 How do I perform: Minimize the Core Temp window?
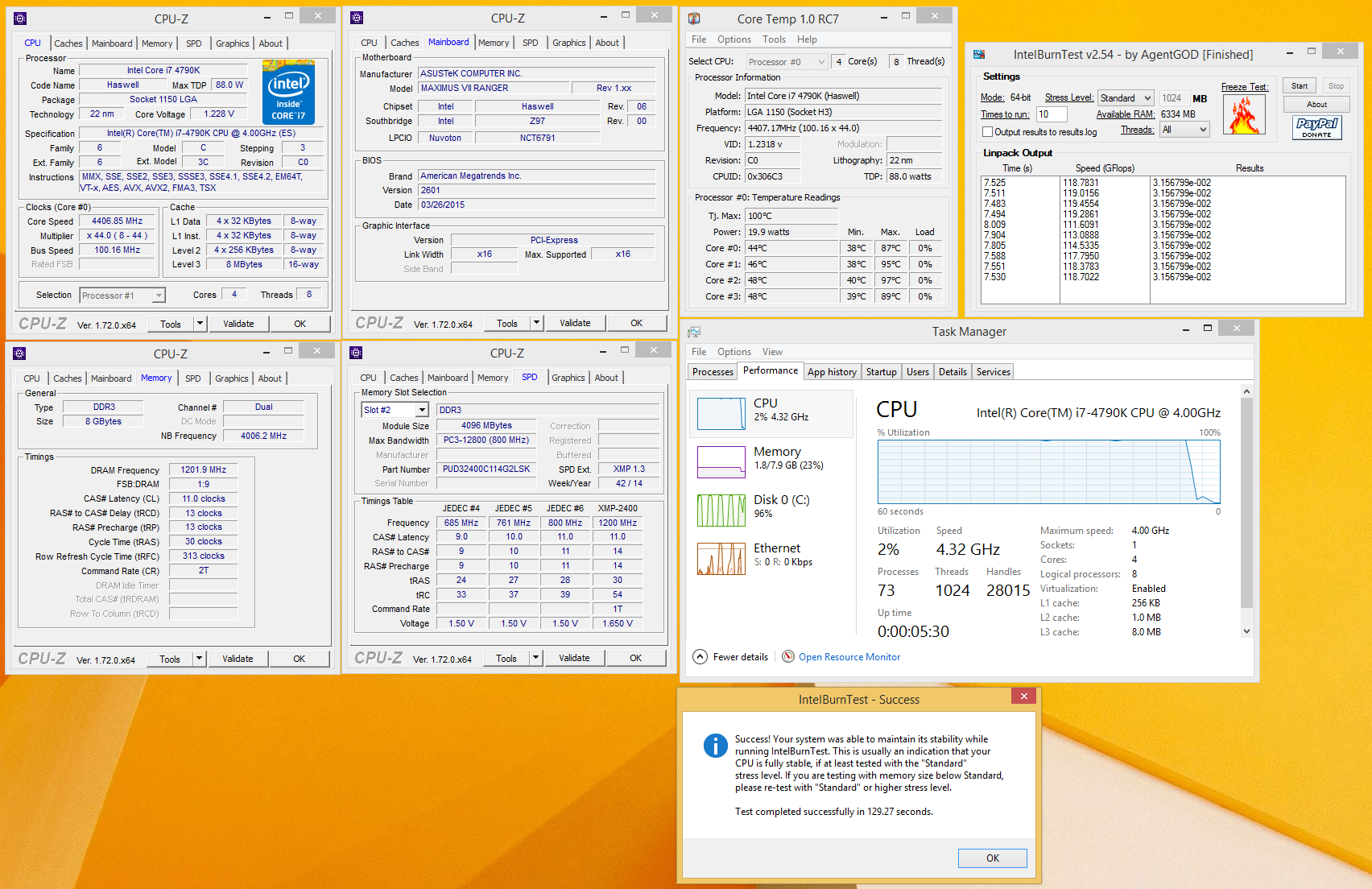point(884,16)
